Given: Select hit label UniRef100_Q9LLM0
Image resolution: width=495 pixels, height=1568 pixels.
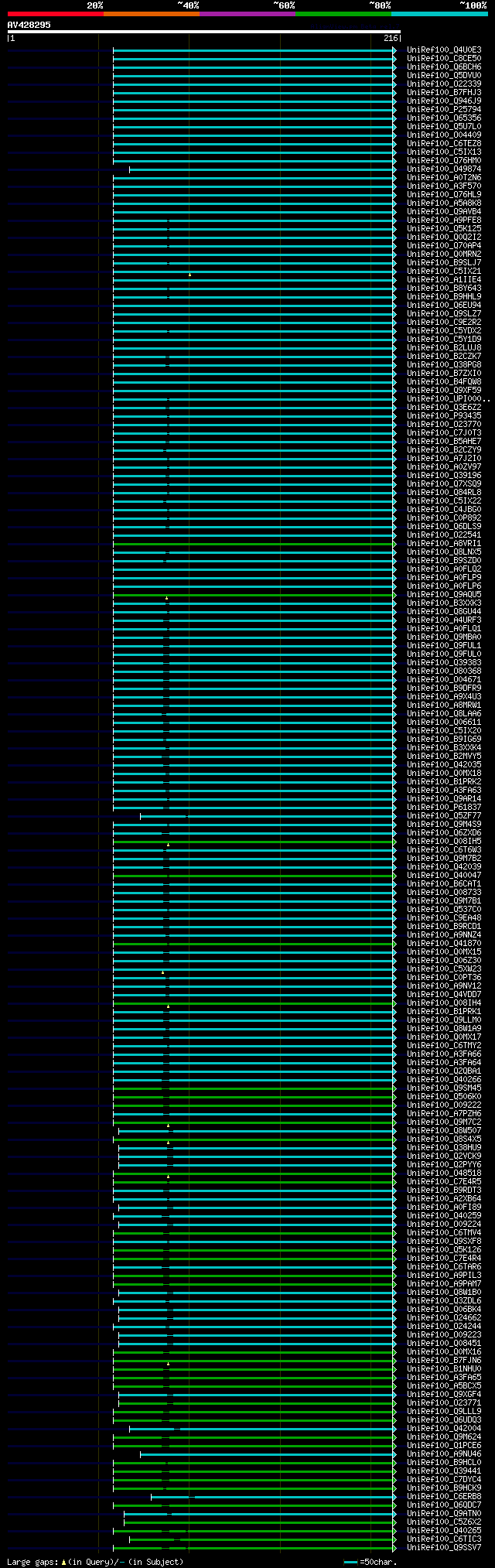Looking at the screenshot, I should pyautogui.click(x=444, y=1020).
